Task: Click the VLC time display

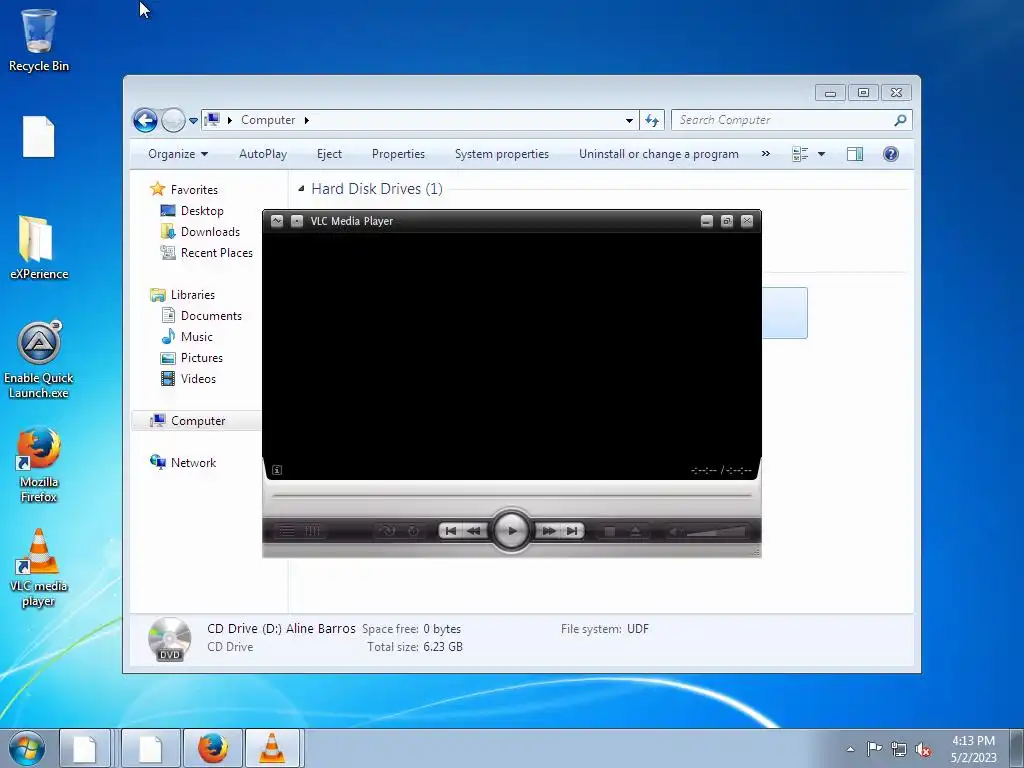Action: [721, 470]
